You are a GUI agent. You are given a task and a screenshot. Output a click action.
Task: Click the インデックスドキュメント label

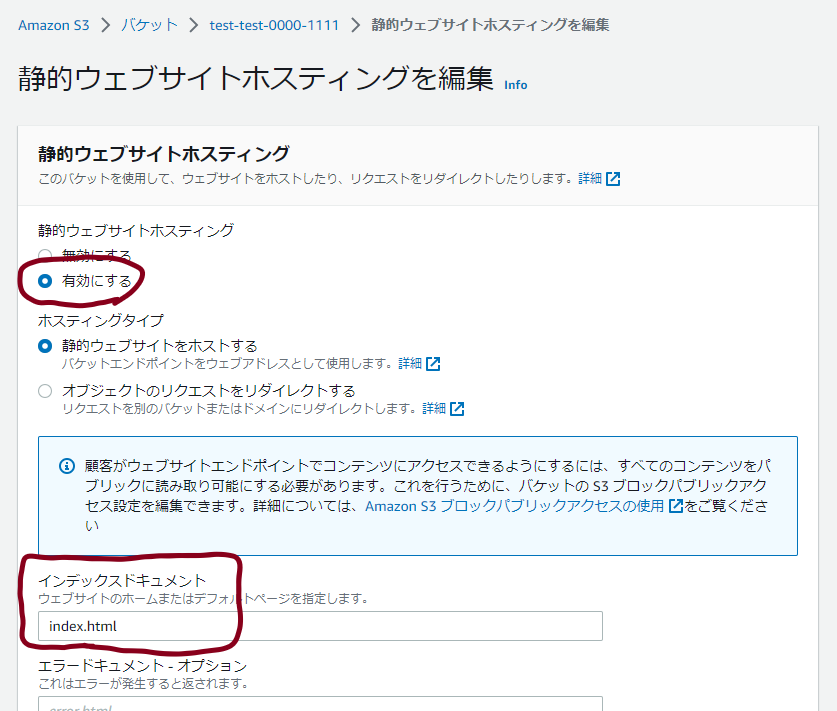(x=122, y=580)
